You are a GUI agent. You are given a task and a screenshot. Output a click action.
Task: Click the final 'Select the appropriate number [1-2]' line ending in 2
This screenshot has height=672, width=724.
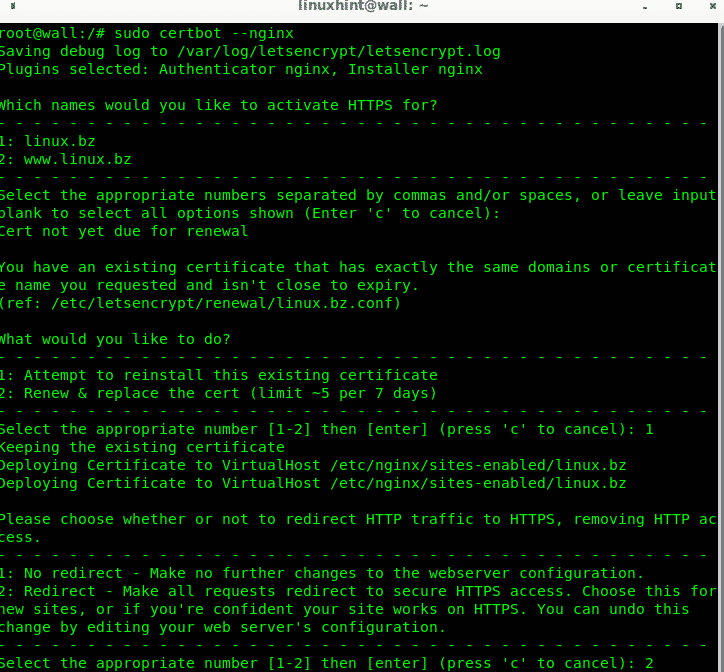[x=326, y=663]
